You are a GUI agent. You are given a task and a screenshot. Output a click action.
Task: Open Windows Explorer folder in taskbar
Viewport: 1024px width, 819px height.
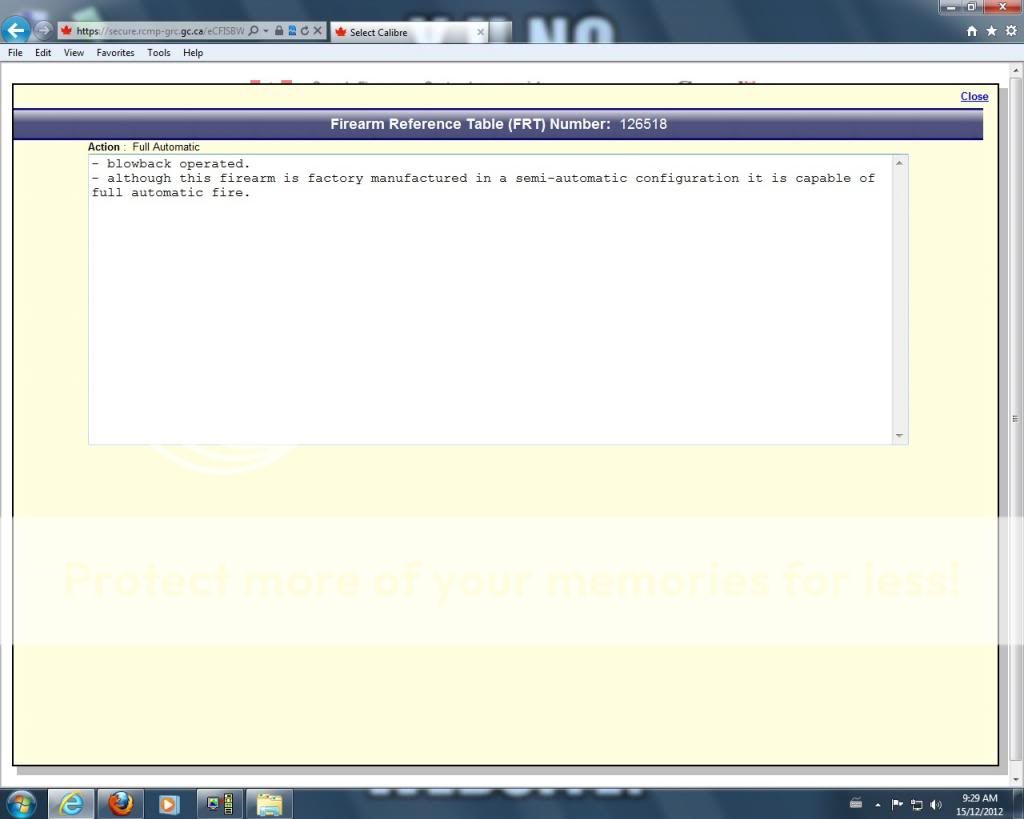point(269,803)
